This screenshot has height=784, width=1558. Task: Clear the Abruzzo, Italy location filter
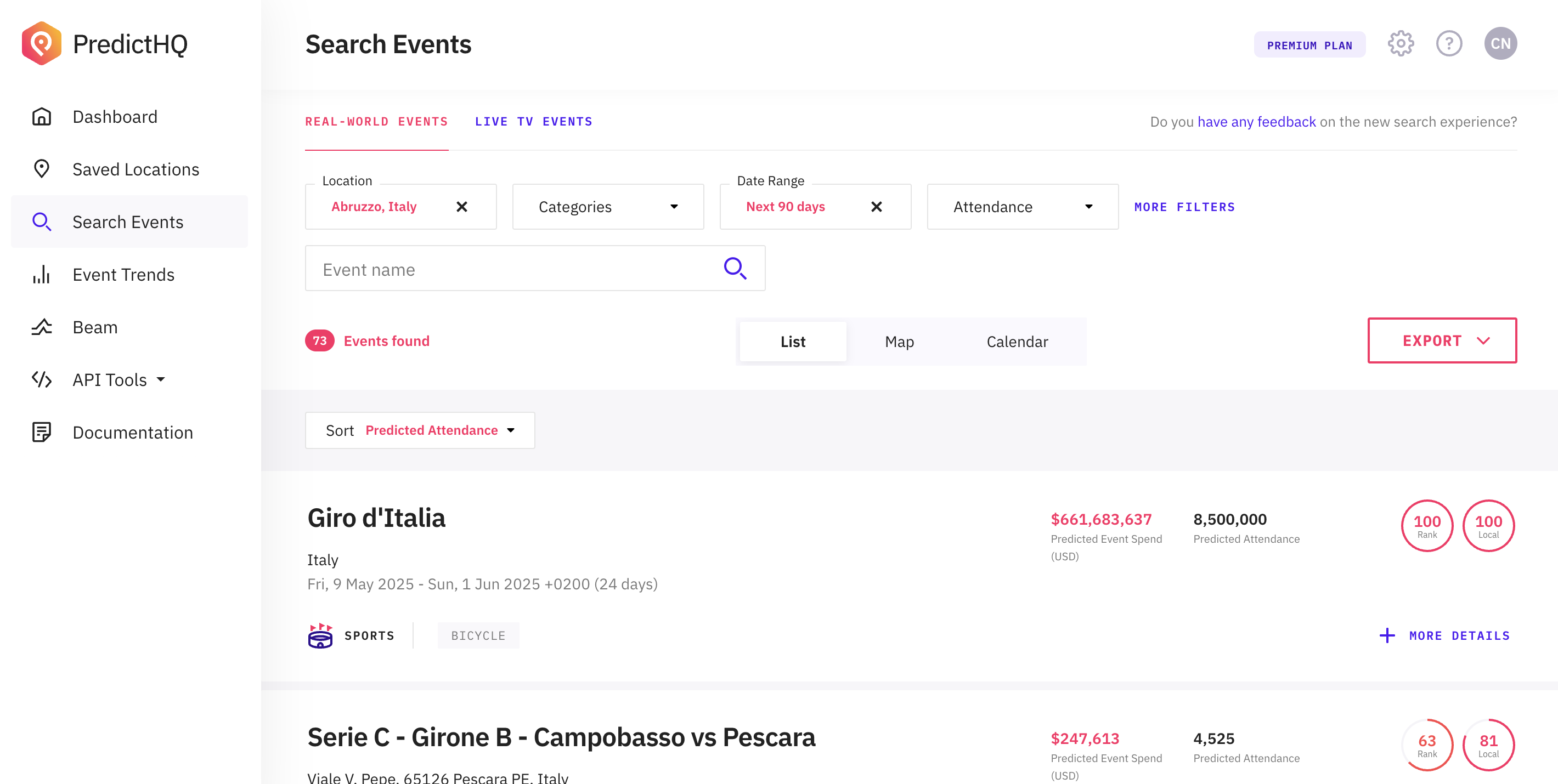462,207
